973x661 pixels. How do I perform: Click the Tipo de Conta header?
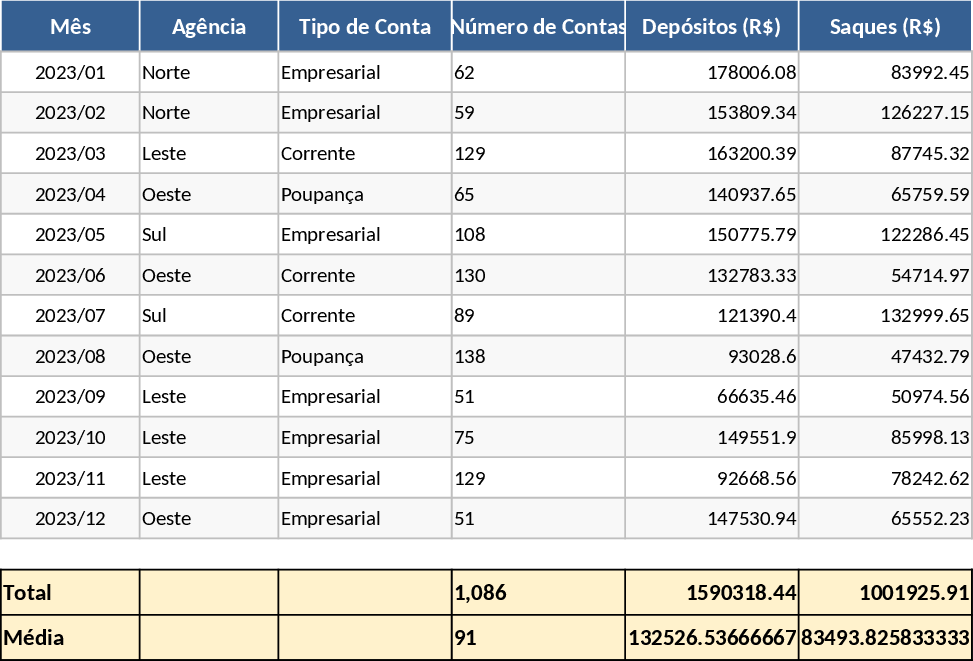365,27
